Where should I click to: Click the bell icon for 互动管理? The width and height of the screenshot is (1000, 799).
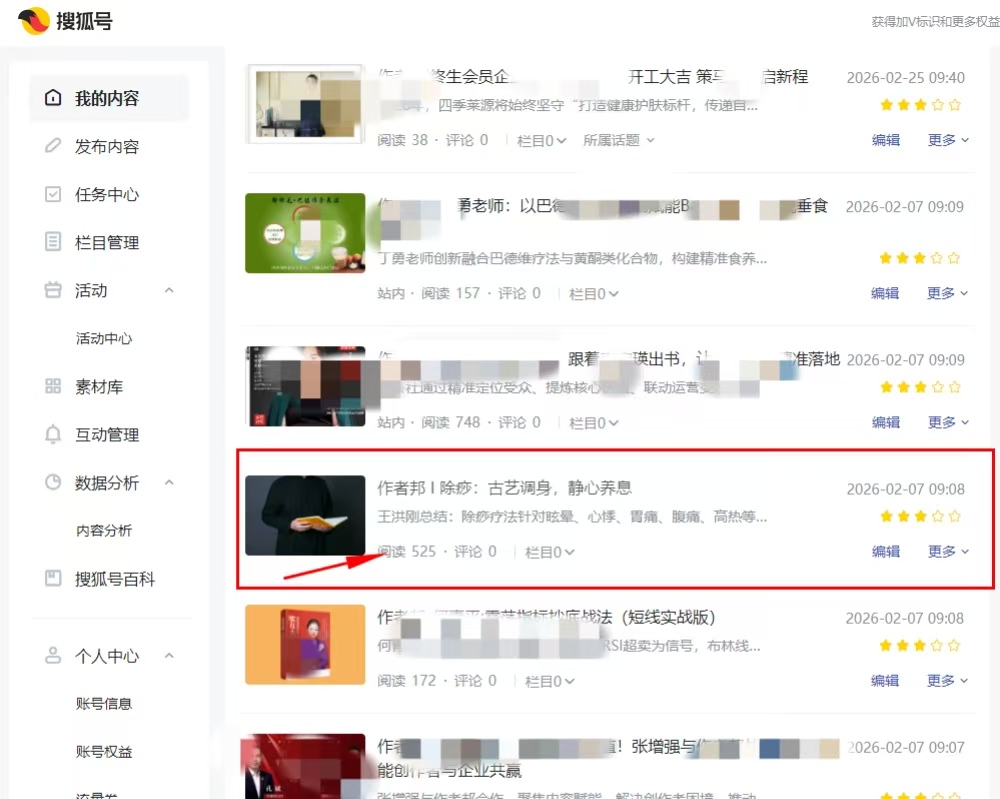(53, 434)
